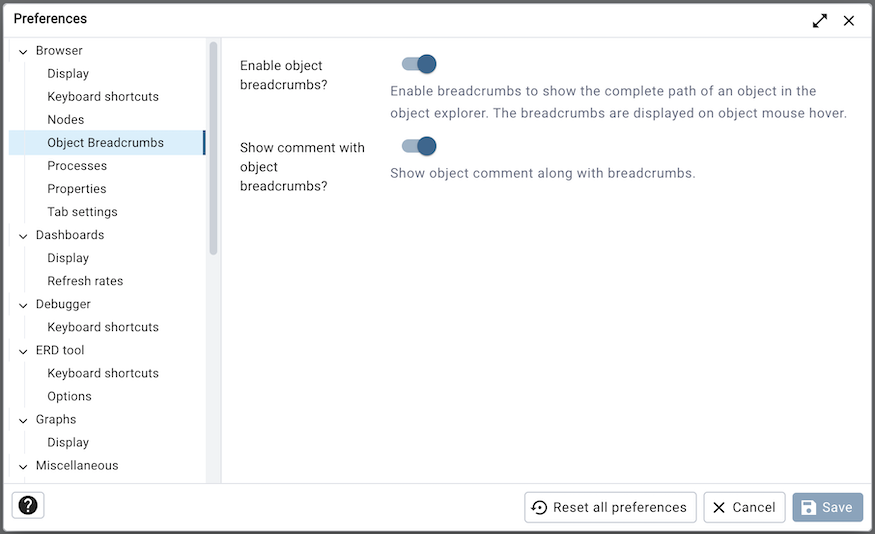
Task: Open the help question mark icon
Action: click(28, 506)
